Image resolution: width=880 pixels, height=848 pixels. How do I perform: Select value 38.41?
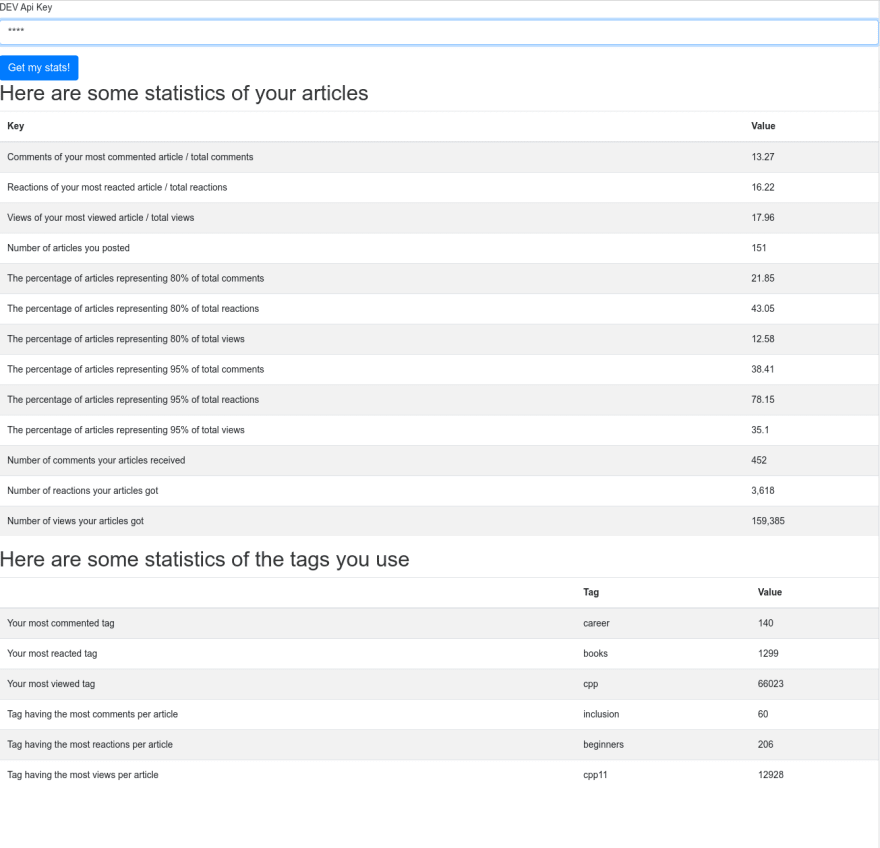[x=763, y=369]
